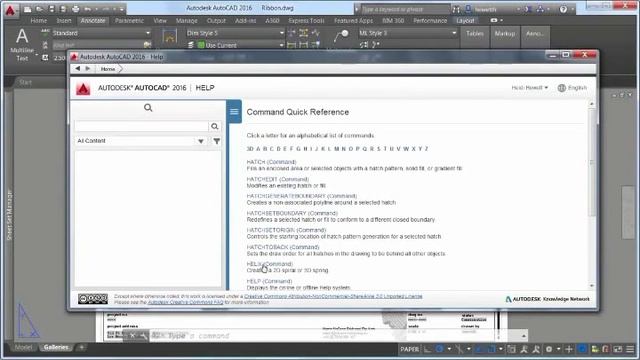
Task: Open the HATCH (Command) link
Action: click(271, 162)
